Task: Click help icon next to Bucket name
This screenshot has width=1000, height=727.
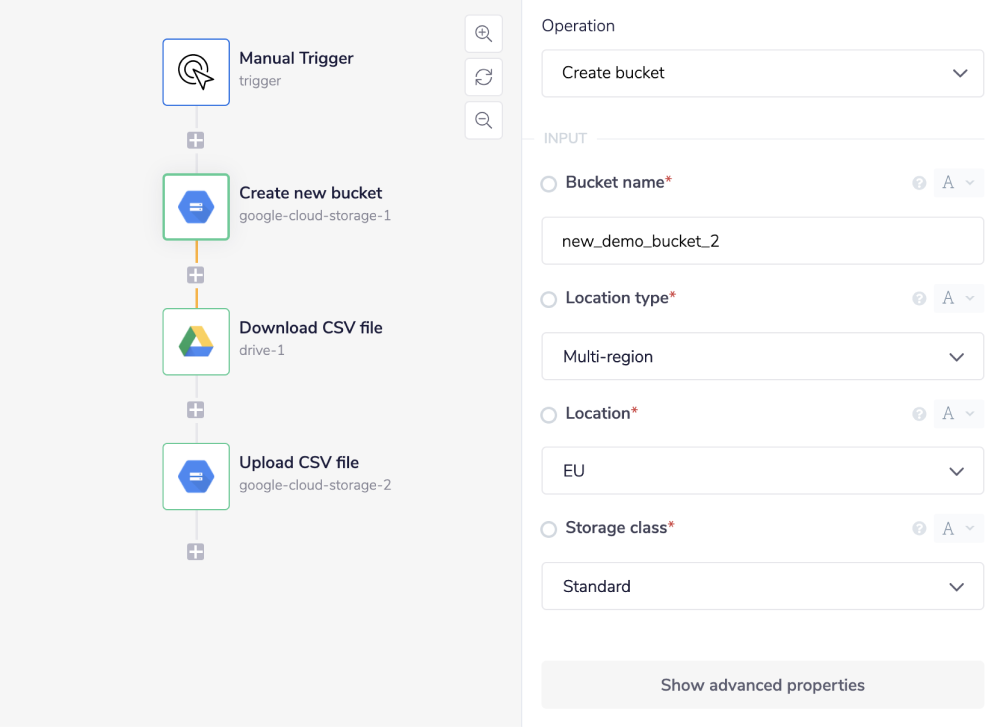Action: click(919, 183)
